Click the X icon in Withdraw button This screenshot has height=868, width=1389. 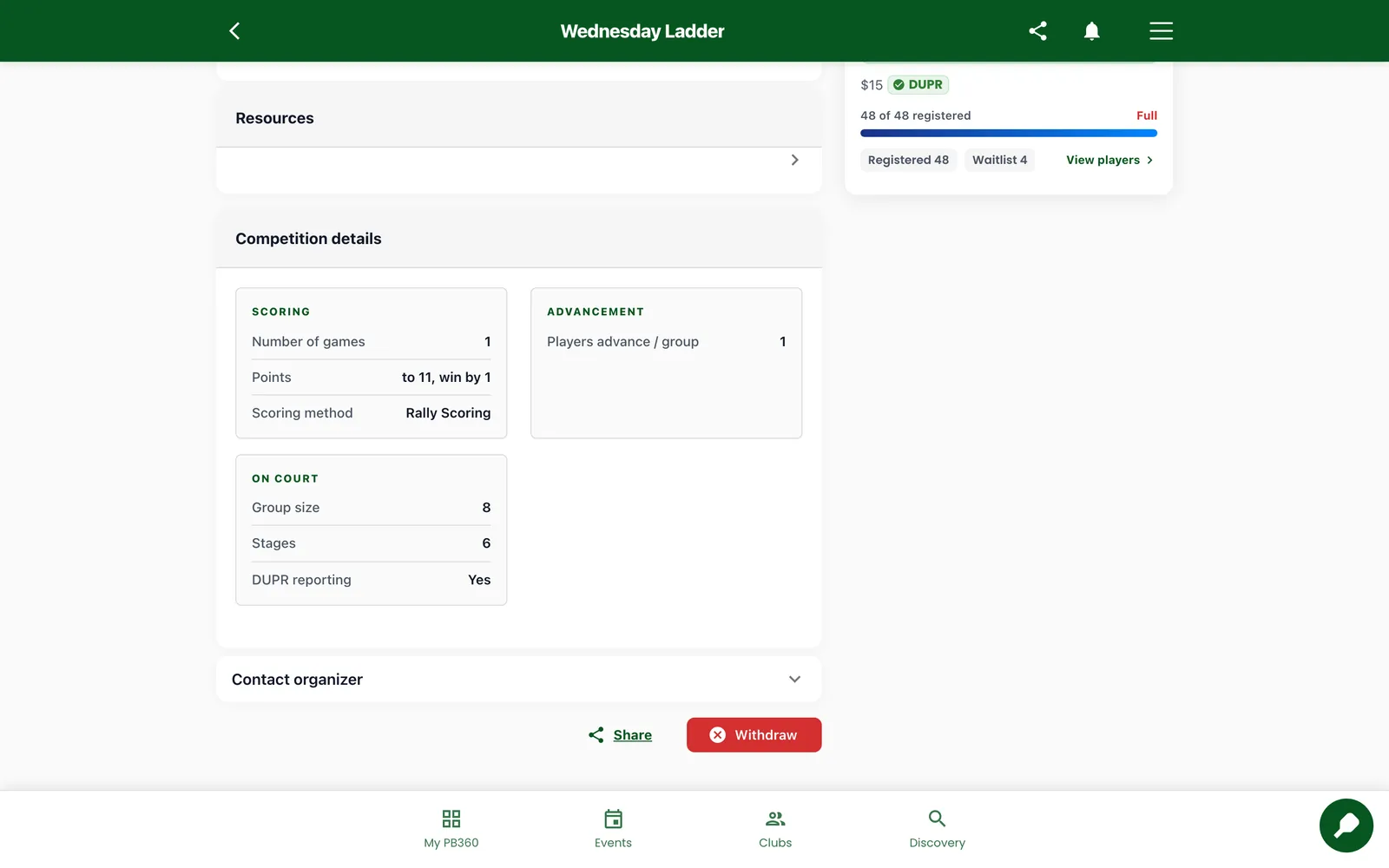click(717, 735)
